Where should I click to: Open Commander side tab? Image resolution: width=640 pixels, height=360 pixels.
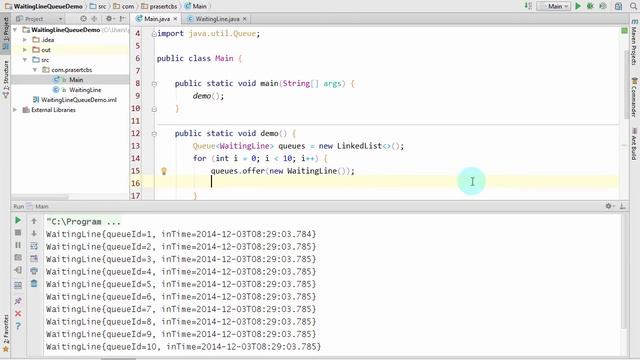pyautogui.click(x=634, y=97)
